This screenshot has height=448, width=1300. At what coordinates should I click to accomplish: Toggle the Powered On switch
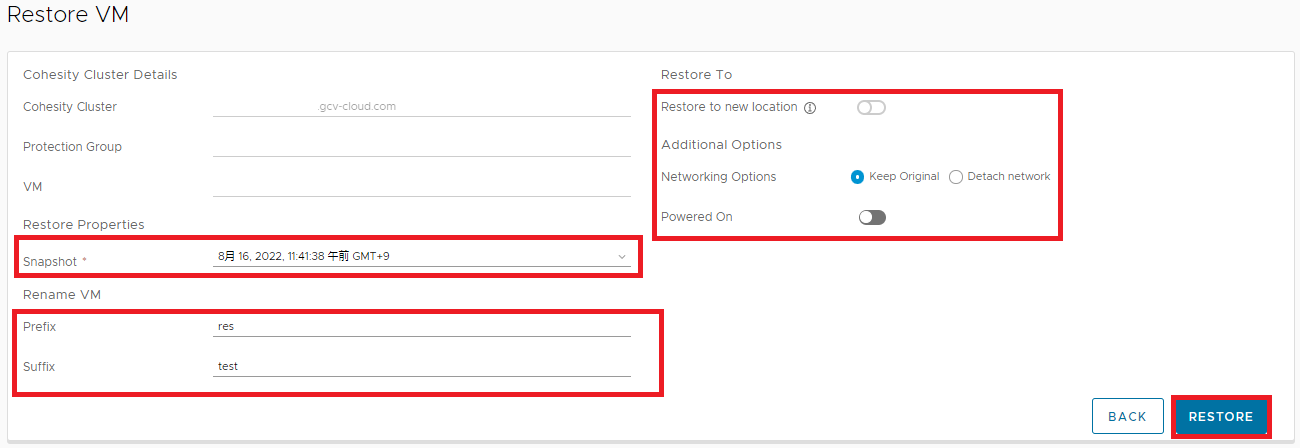point(872,217)
